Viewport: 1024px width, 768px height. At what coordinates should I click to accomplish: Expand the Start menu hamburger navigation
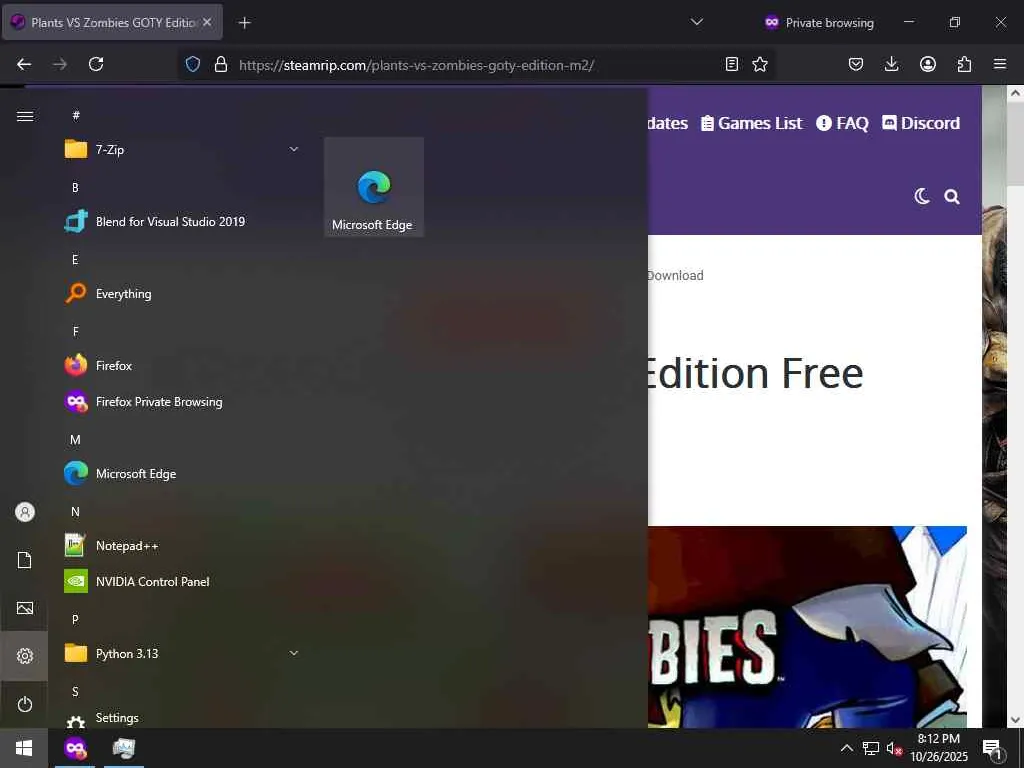click(25, 116)
